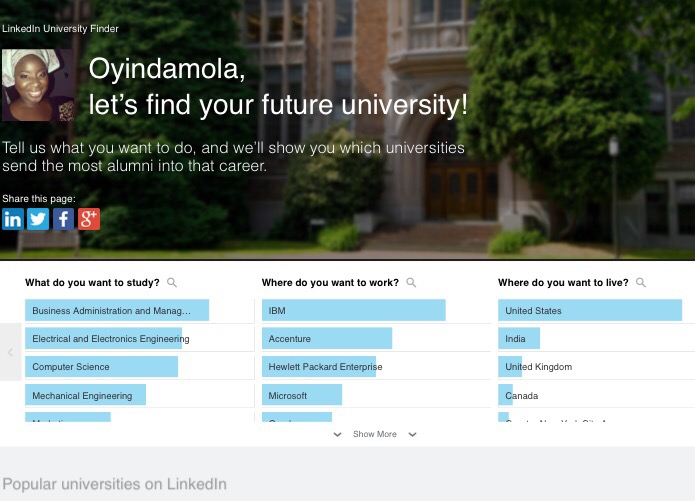Expand list with right Show More chevron
The height and width of the screenshot is (501, 695).
[412, 435]
